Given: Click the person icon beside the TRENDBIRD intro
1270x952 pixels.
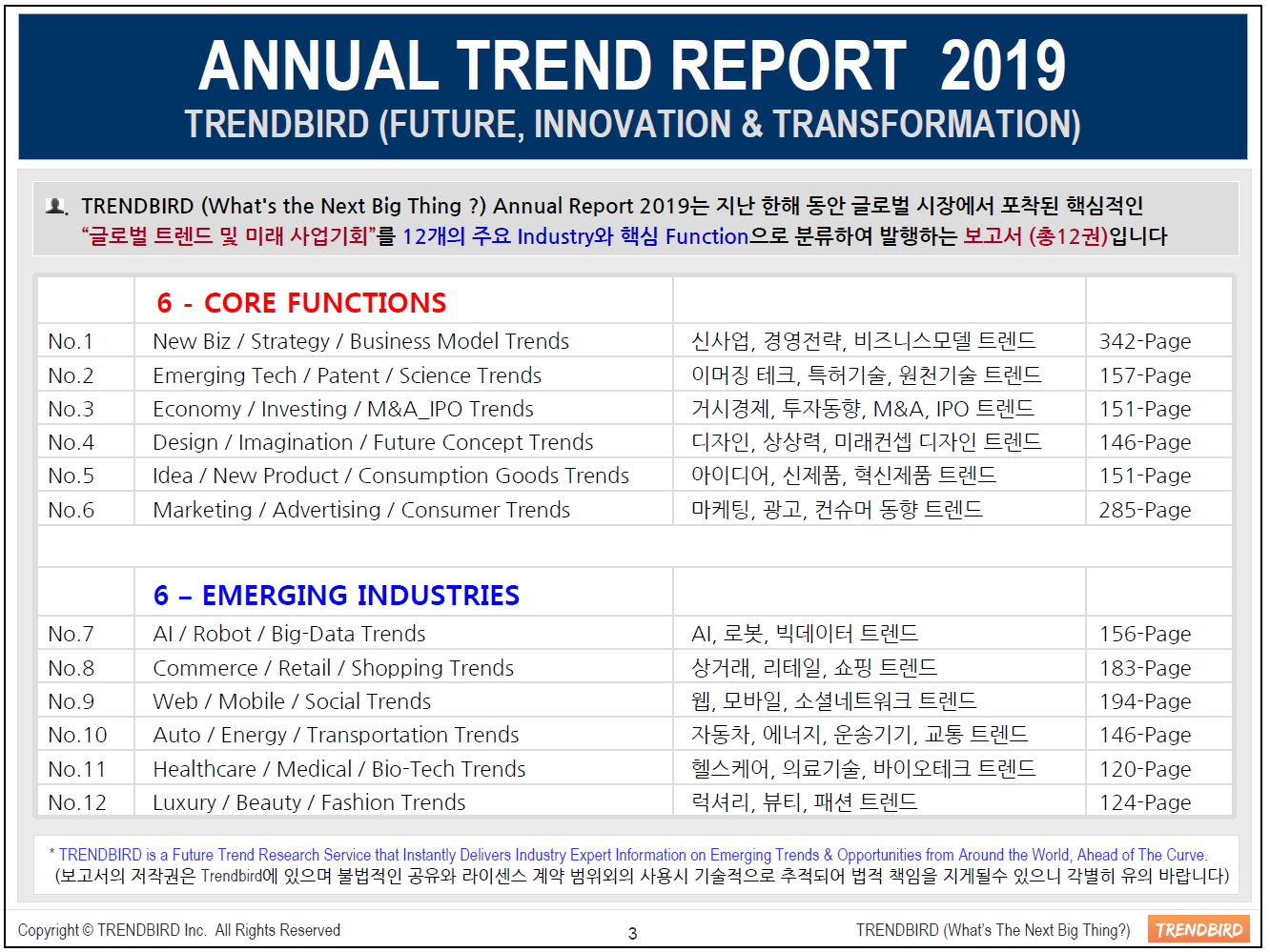Looking at the screenshot, I should coord(57,206).
